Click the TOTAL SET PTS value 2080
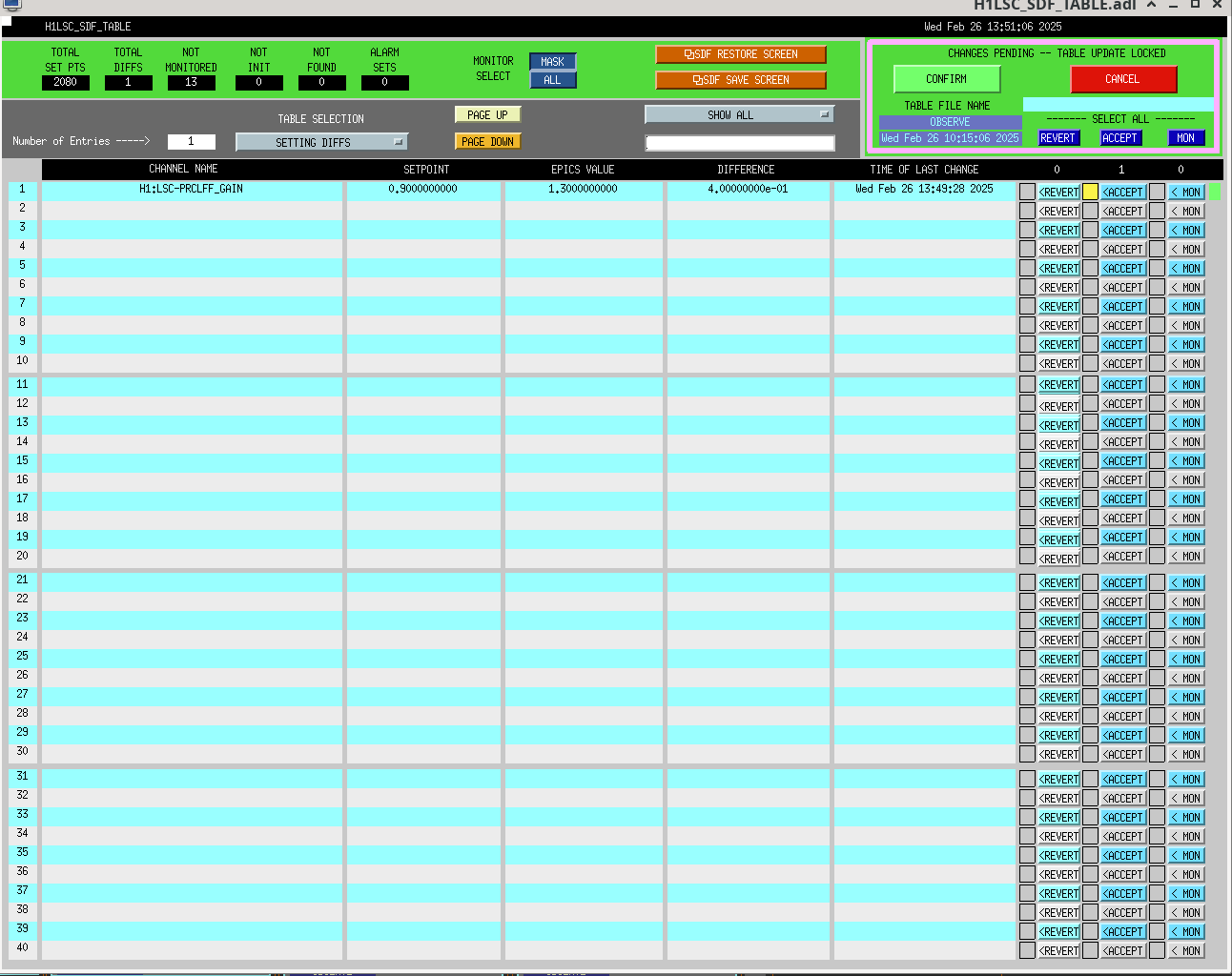This screenshot has height=976, width=1232. coord(66,82)
